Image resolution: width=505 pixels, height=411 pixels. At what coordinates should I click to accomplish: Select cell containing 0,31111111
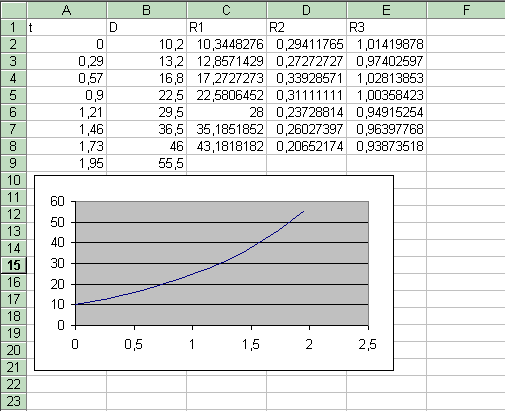click(x=307, y=95)
